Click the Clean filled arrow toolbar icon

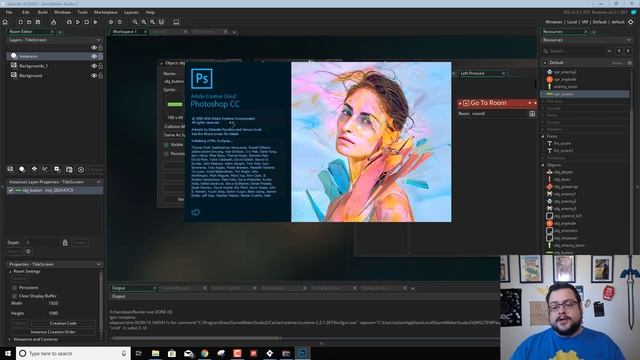point(96,22)
